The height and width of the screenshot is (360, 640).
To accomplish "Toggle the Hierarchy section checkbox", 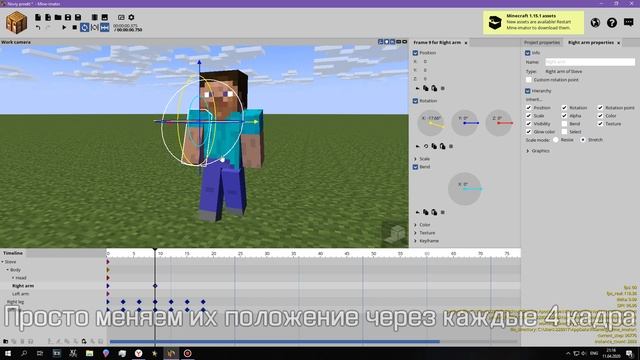I will 527,91.
